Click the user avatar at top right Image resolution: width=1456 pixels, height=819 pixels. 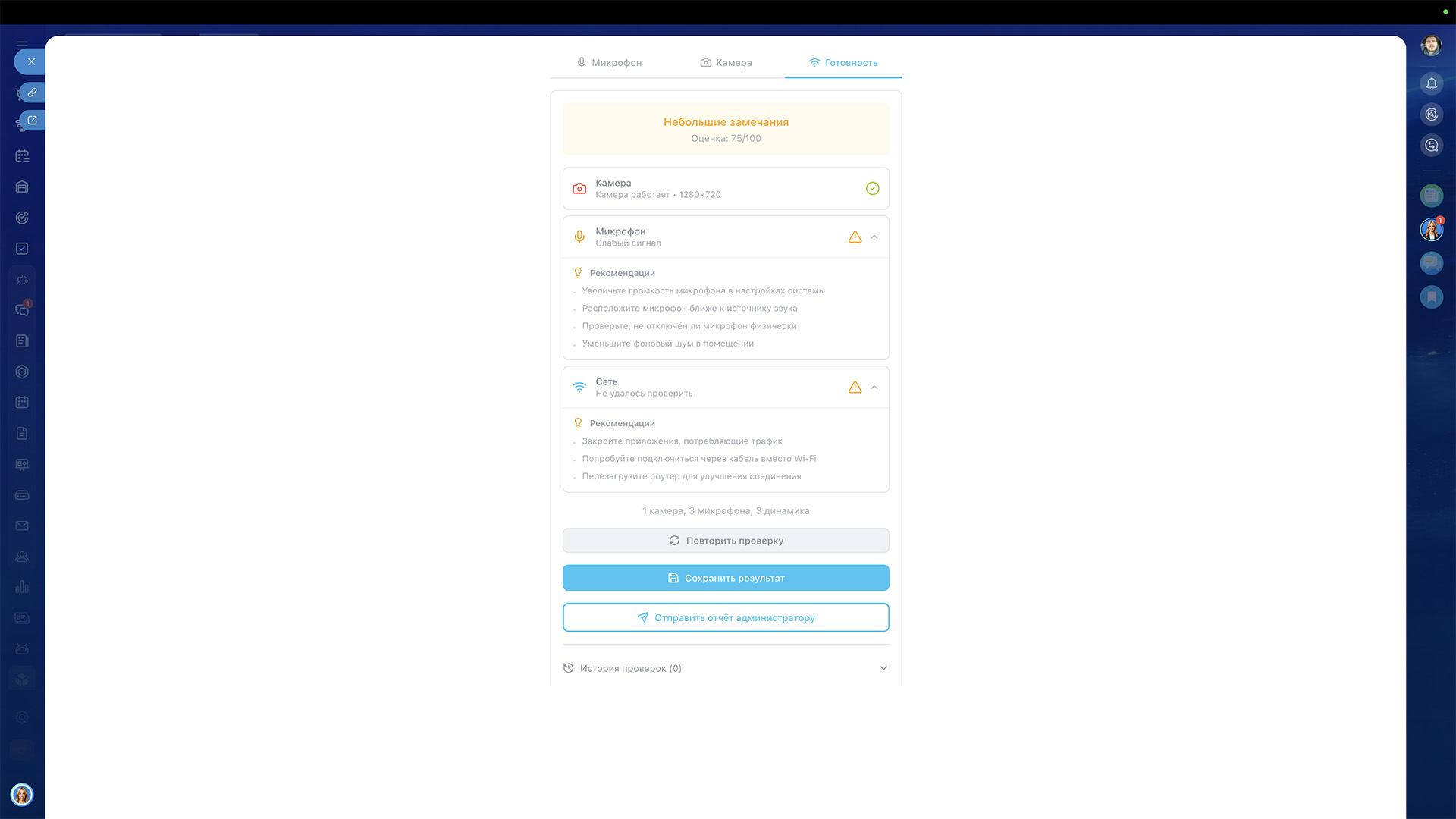point(1430,45)
